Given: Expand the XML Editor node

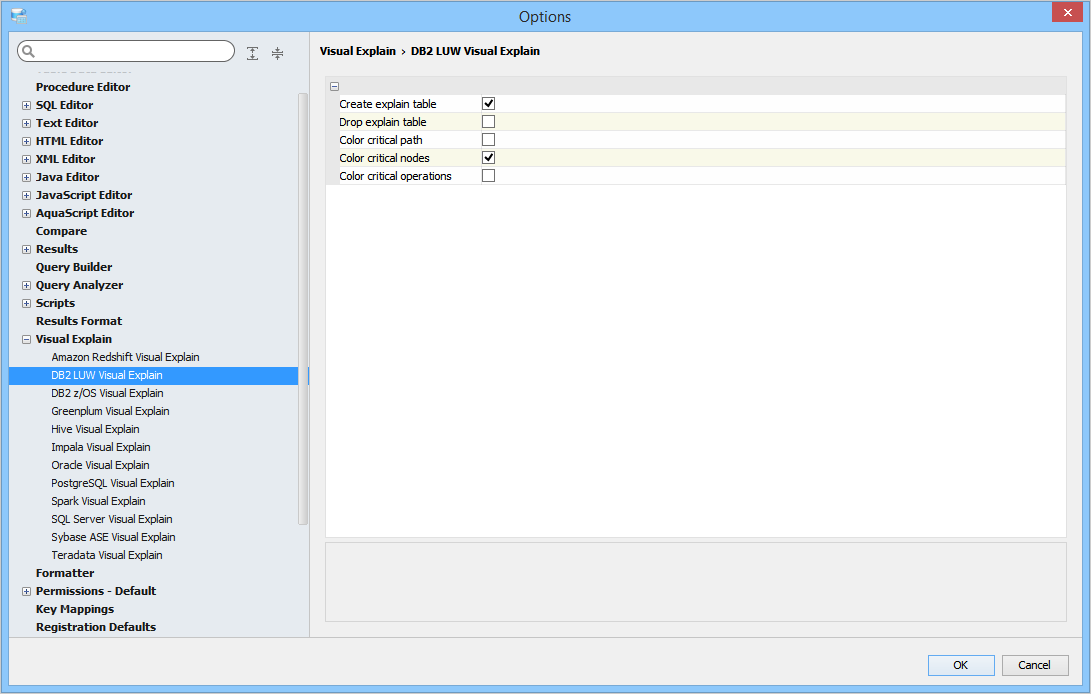Looking at the screenshot, I should pos(26,159).
